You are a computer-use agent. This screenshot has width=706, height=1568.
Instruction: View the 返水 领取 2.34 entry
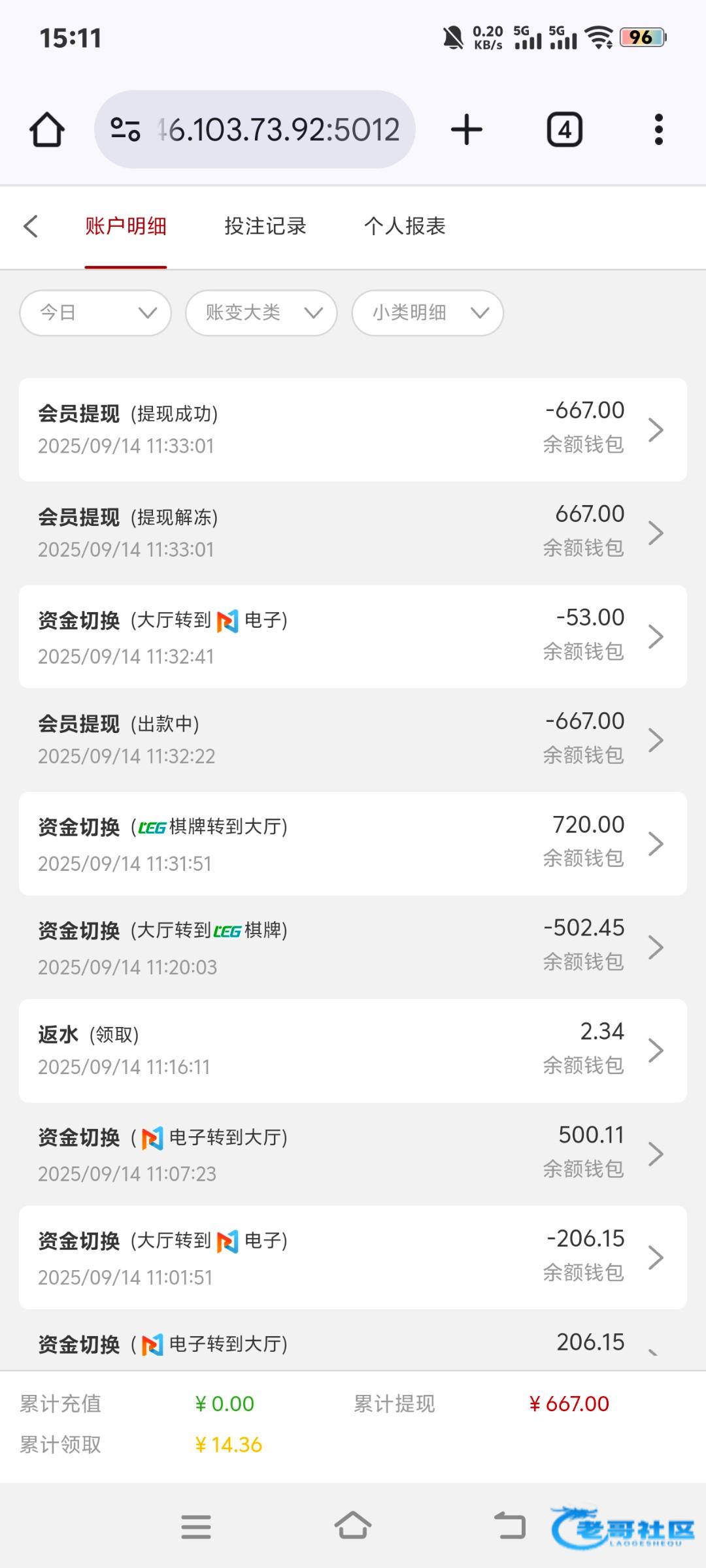point(352,1050)
